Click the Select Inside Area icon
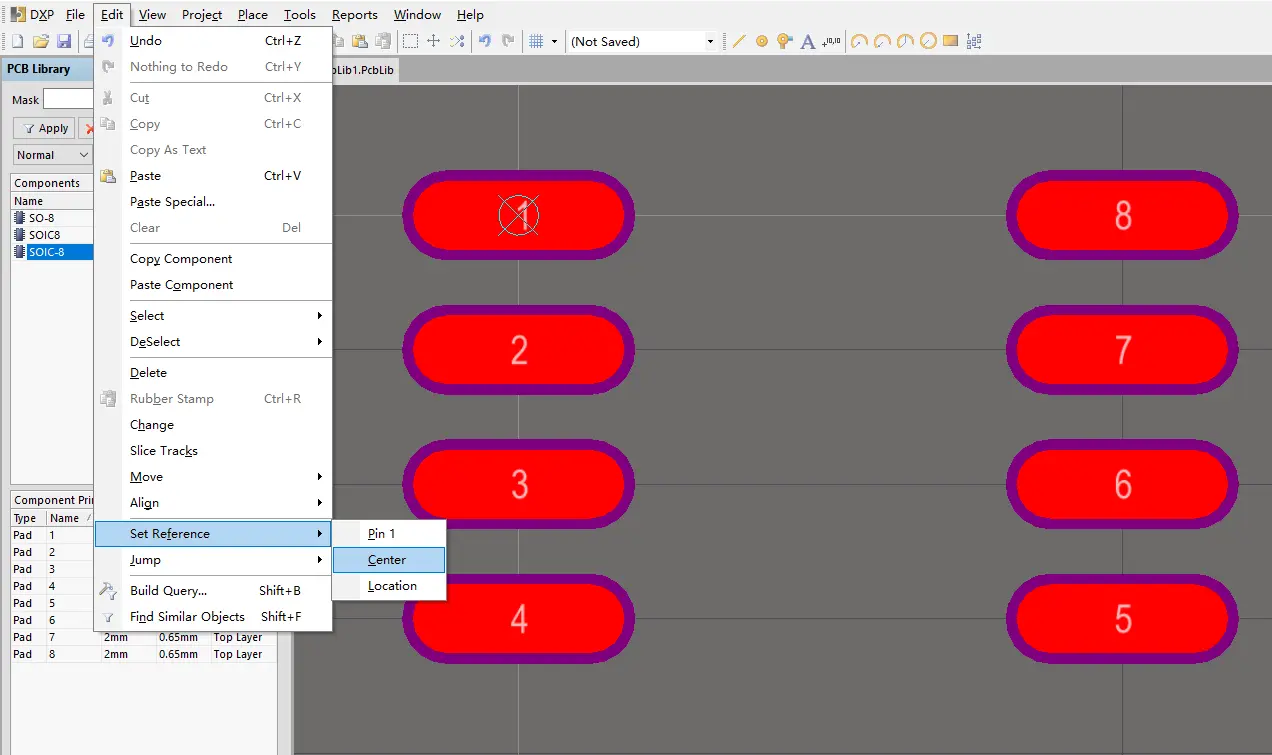Image resolution: width=1272 pixels, height=755 pixels. coord(410,41)
